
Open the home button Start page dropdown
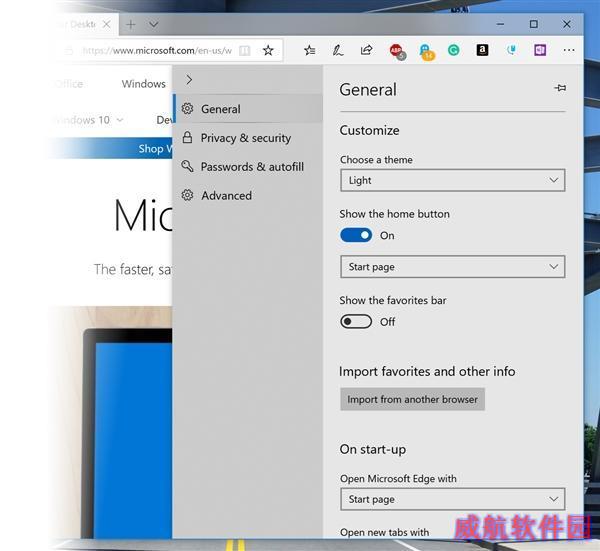coord(452,267)
